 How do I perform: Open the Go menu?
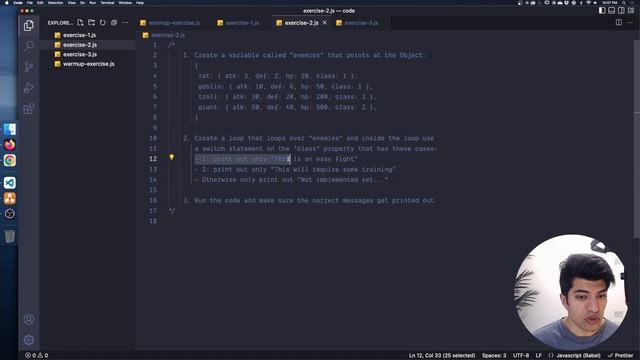[x=82, y=2]
